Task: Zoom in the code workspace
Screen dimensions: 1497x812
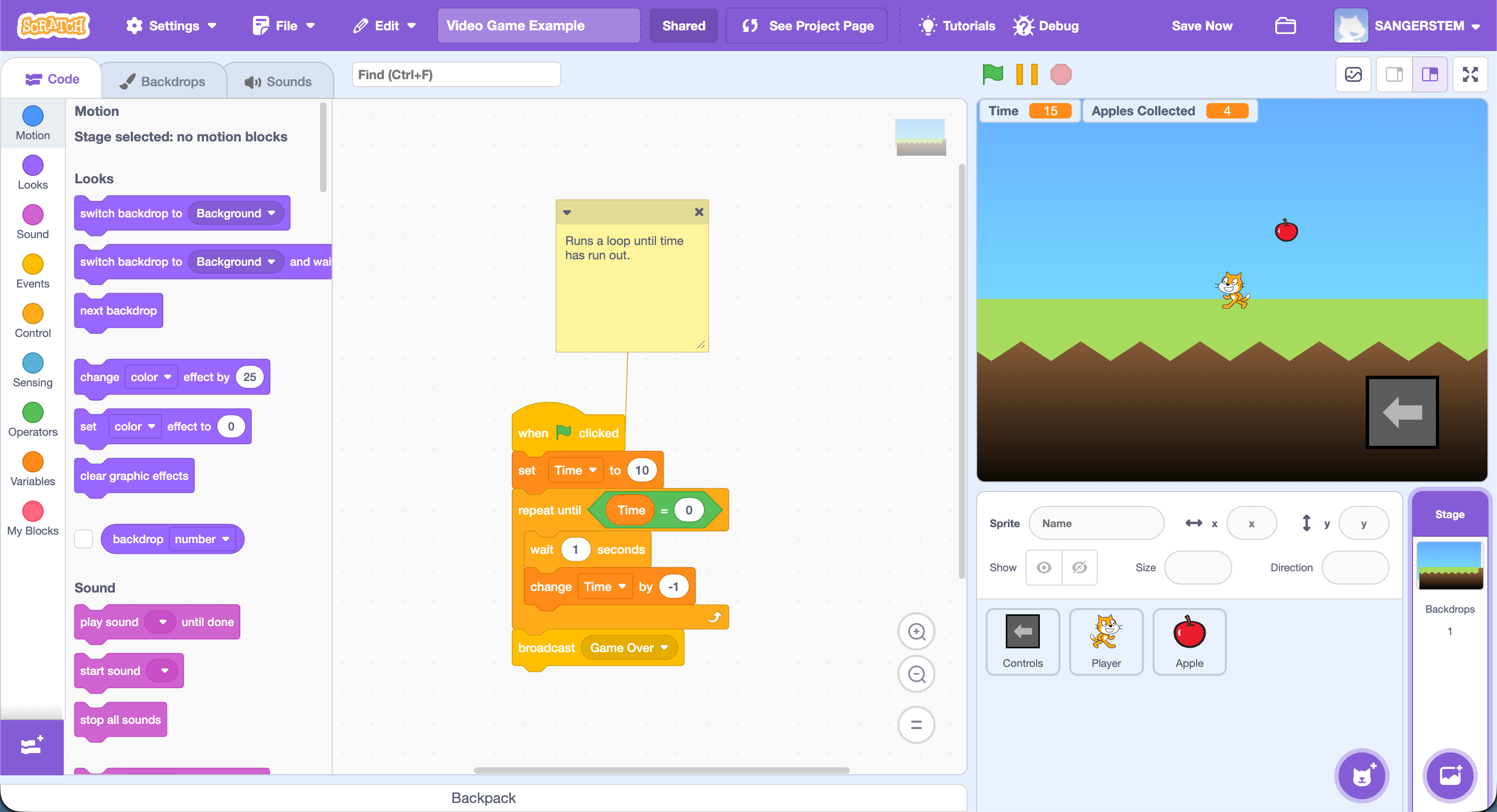Action: click(916, 631)
